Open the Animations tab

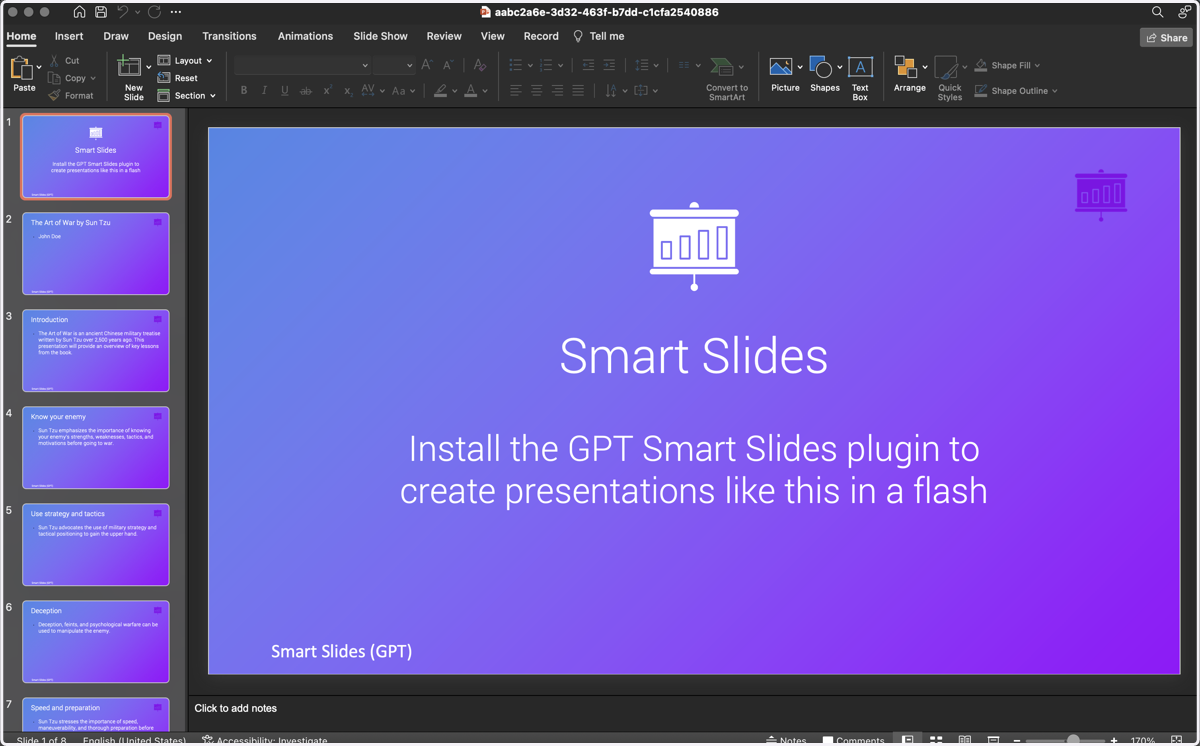[x=305, y=36]
